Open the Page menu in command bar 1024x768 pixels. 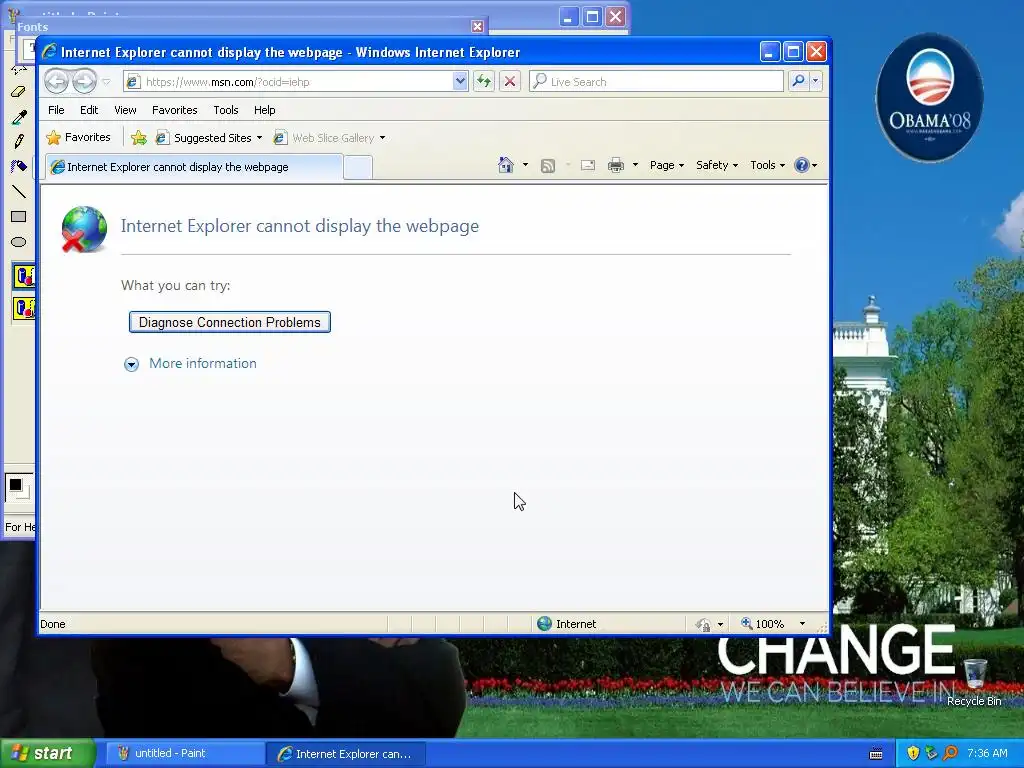click(667, 165)
